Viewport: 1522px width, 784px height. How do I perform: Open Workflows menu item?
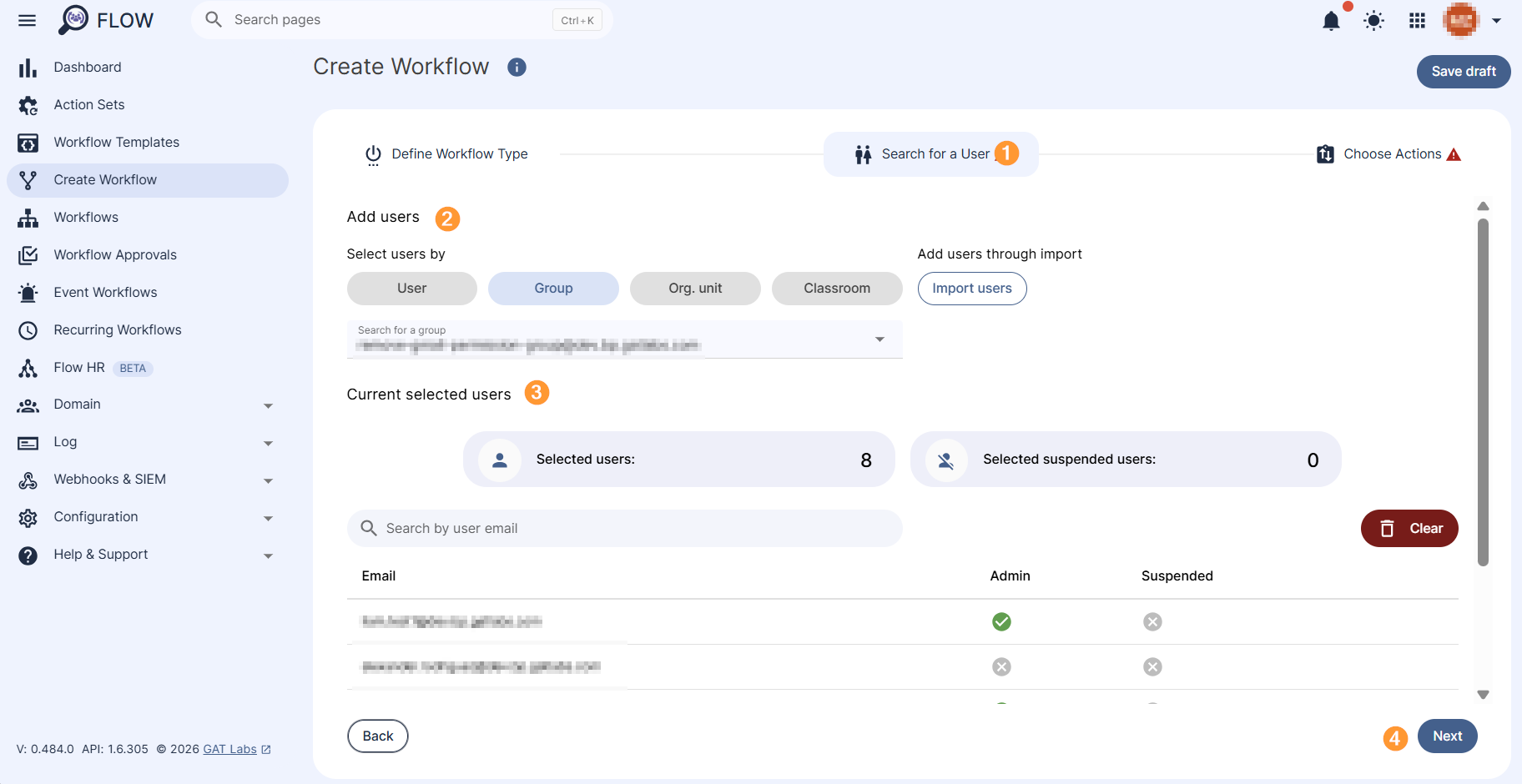coord(86,217)
